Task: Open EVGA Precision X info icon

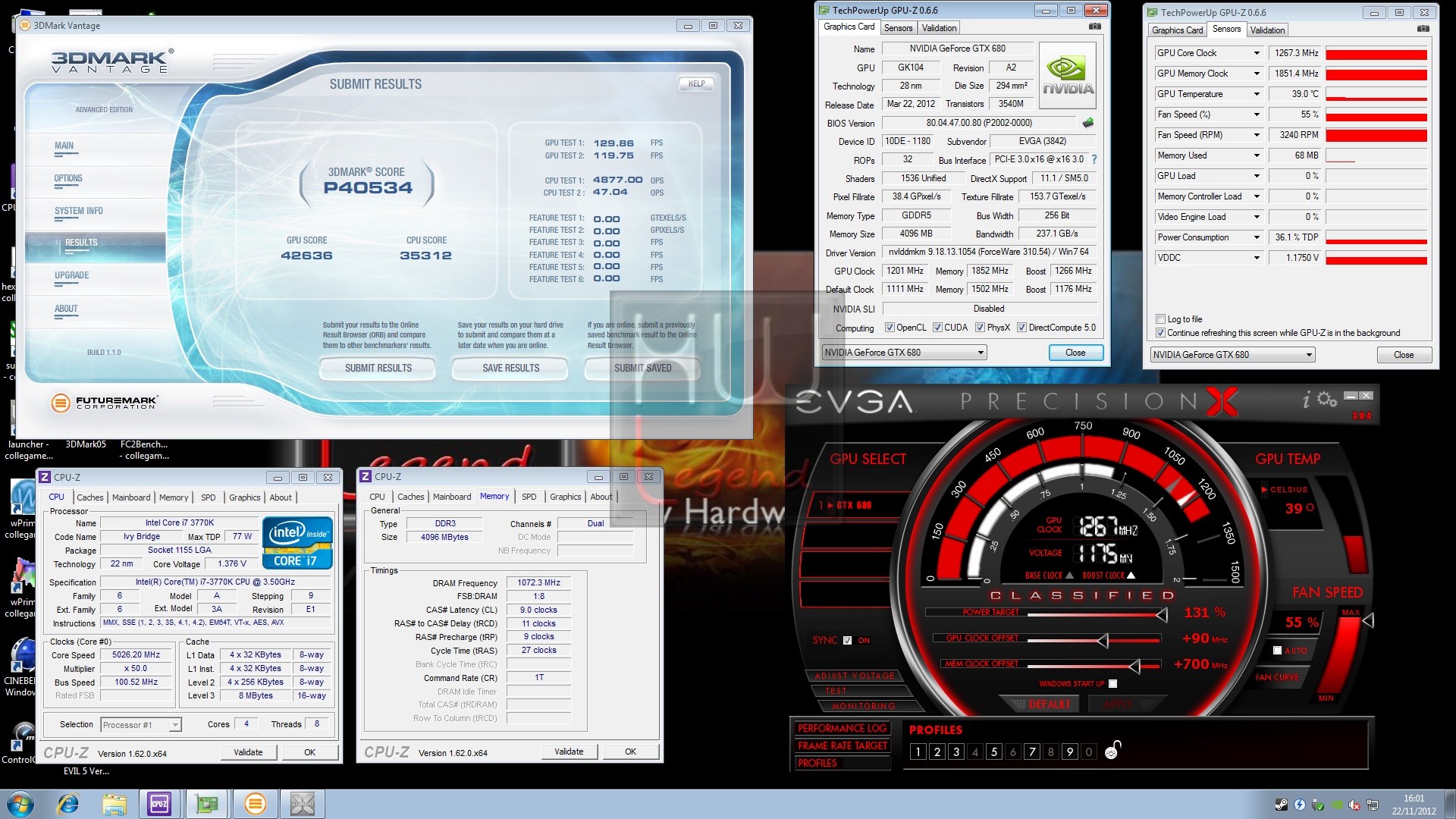Action: click(1306, 400)
